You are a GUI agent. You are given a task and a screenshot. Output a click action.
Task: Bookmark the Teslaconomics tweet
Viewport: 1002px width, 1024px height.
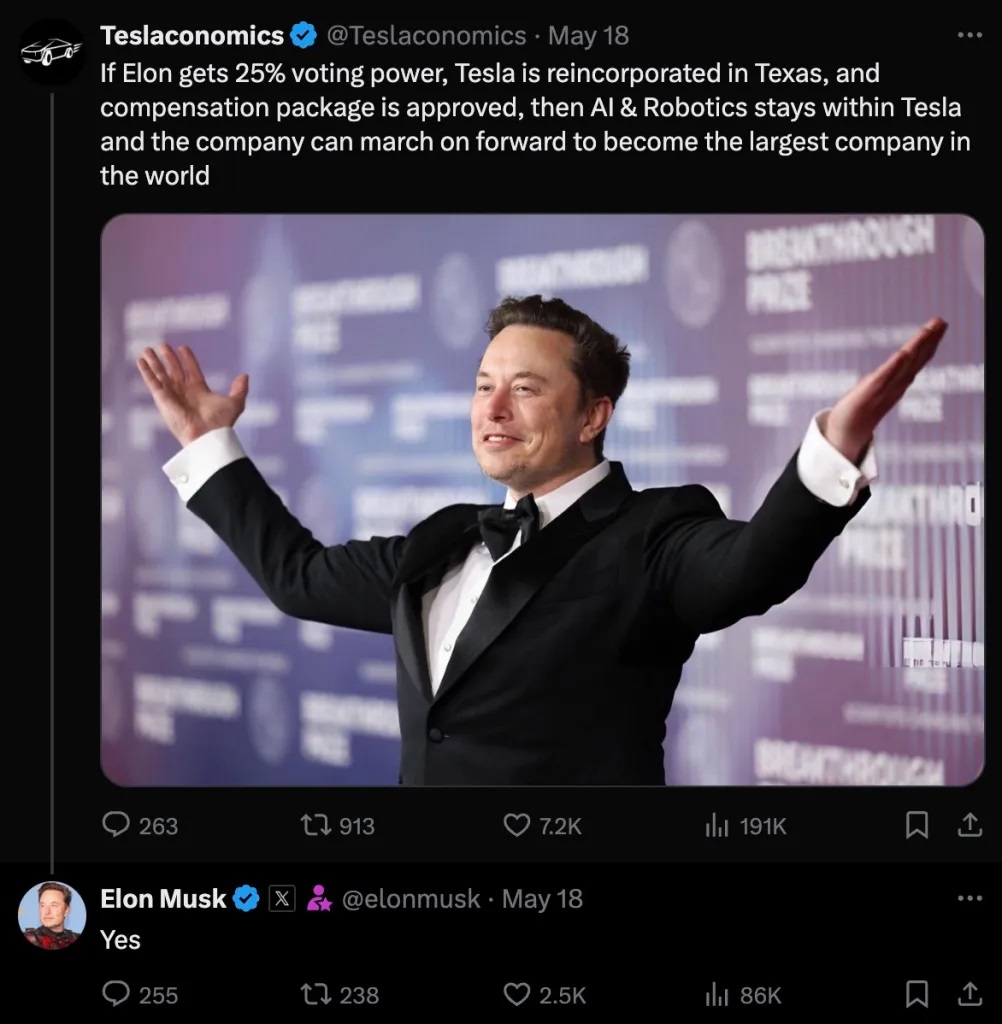pos(917,826)
